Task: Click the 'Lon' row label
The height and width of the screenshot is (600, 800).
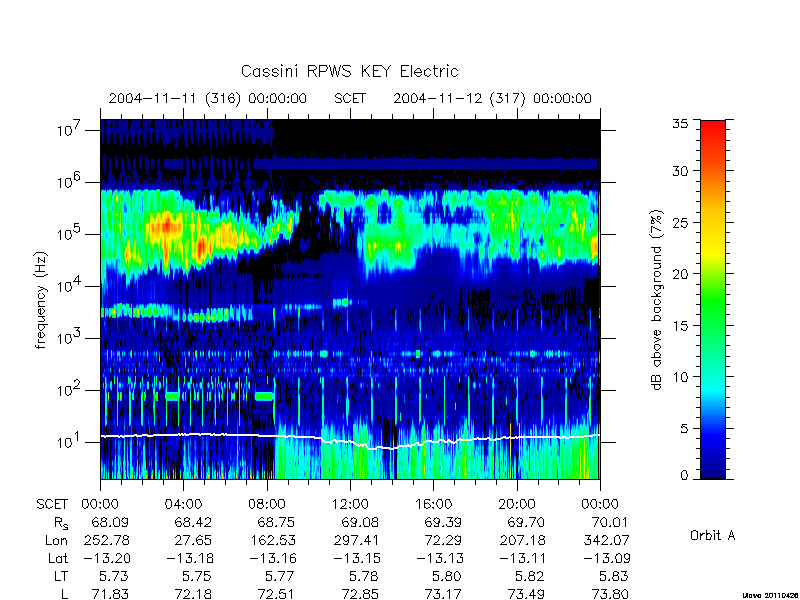Action: (x=56, y=540)
